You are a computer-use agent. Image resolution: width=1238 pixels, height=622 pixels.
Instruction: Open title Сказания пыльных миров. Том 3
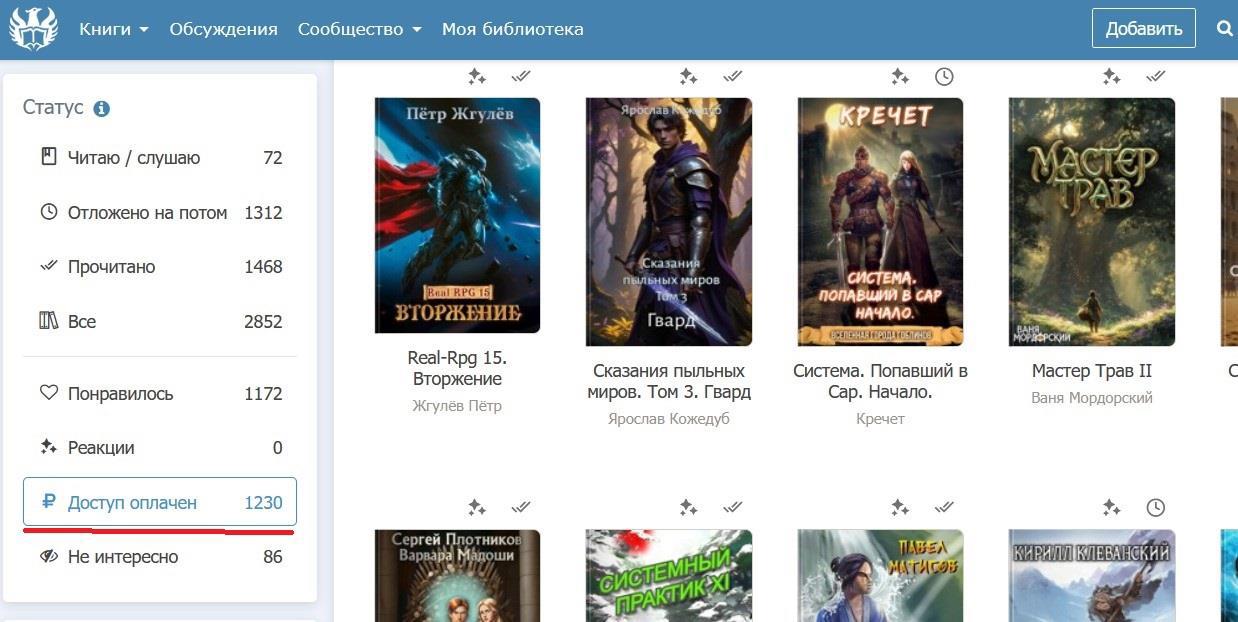point(669,381)
